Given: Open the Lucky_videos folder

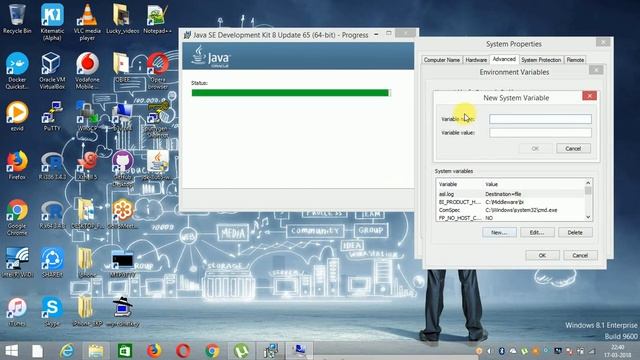Looking at the screenshot, I should click(122, 18).
